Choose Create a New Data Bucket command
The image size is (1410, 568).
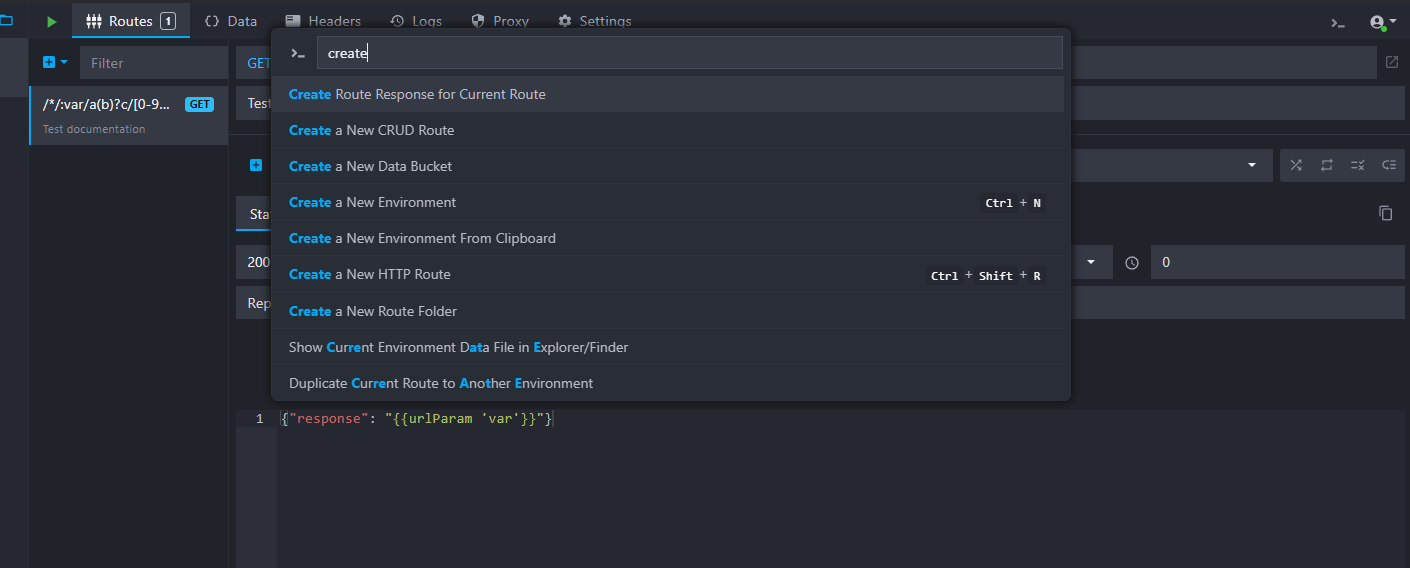[370, 166]
